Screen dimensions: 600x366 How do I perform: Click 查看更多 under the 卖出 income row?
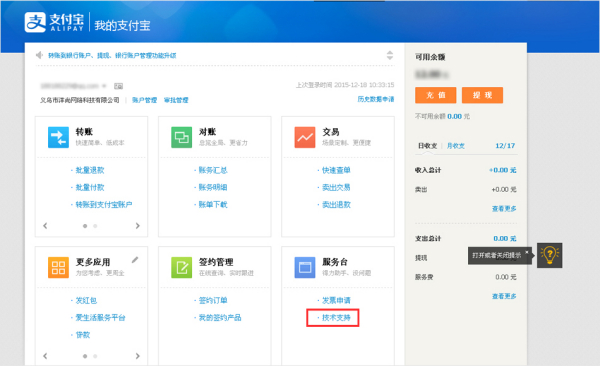pyautogui.click(x=504, y=209)
